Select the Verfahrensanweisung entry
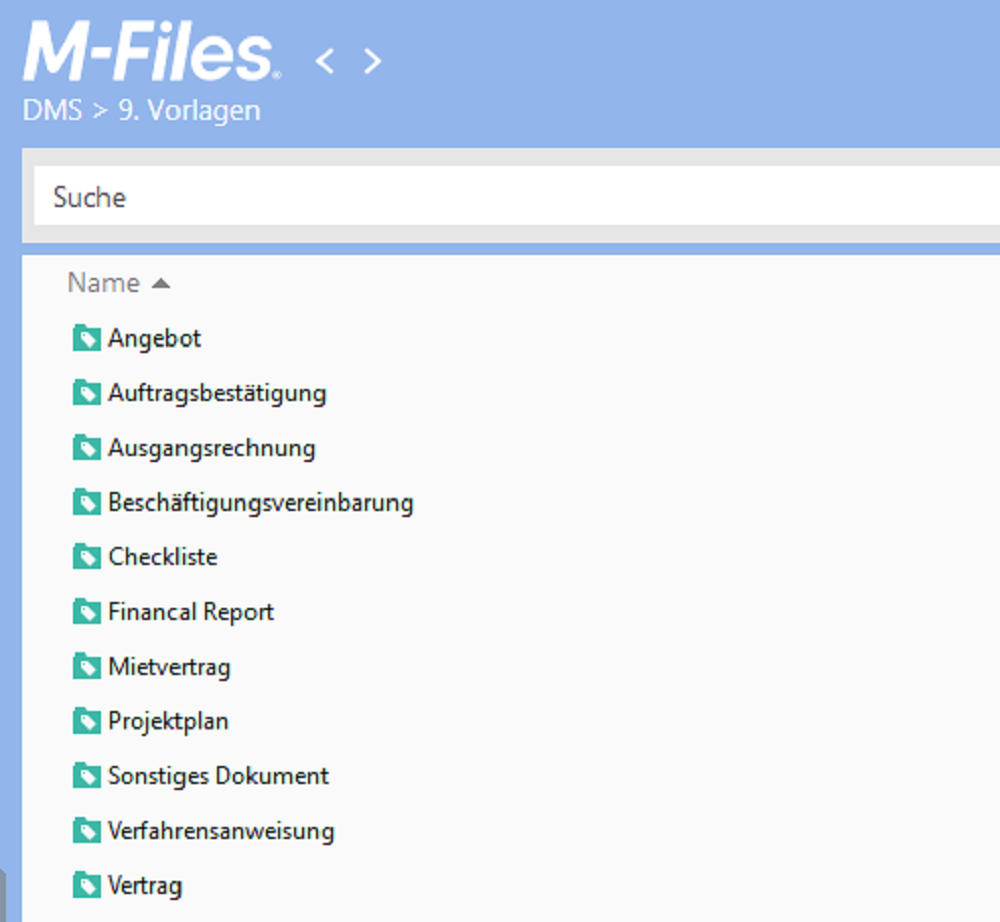1000x922 pixels. [x=221, y=831]
